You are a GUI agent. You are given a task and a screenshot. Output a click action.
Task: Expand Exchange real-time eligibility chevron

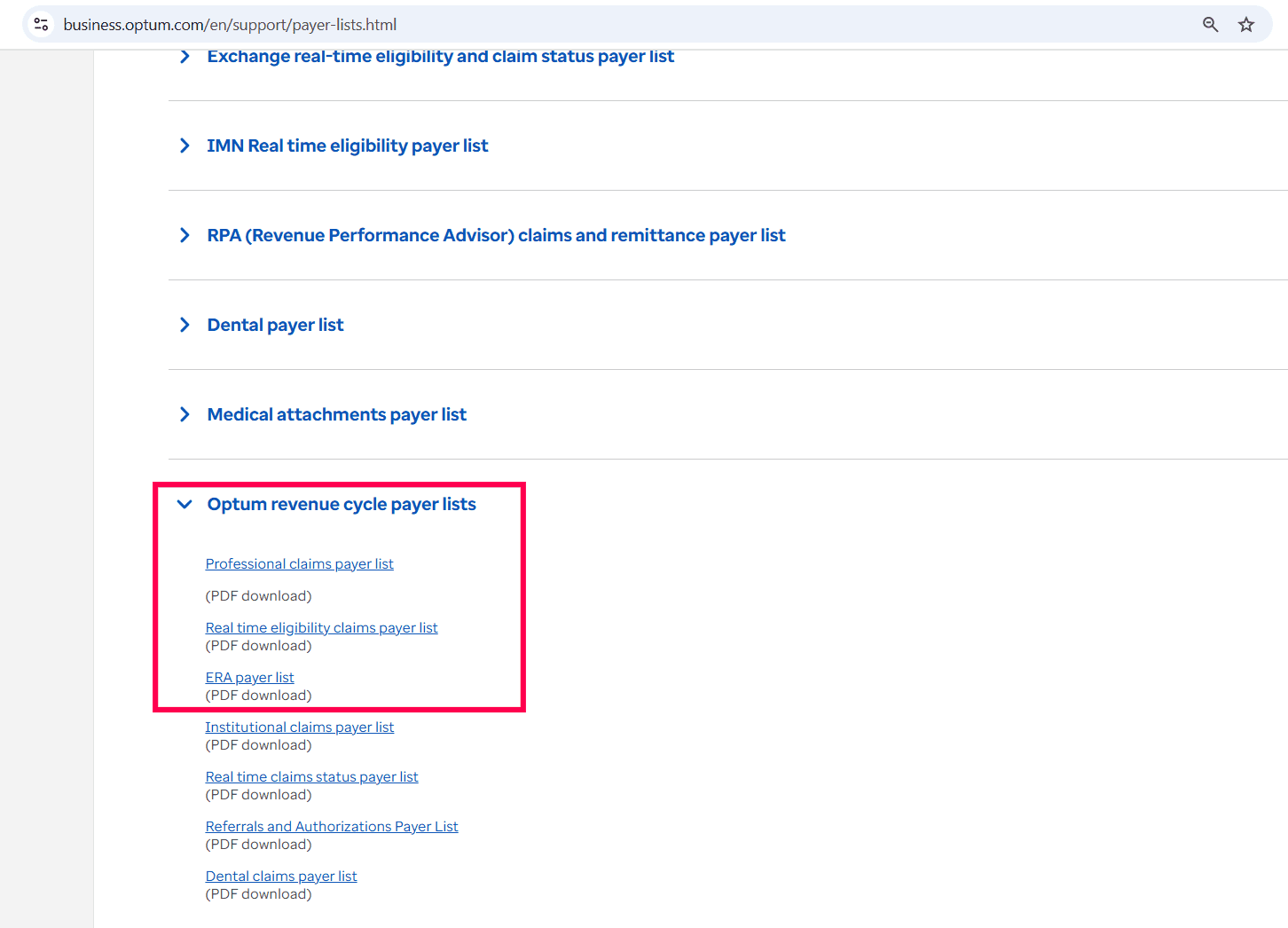pos(185,57)
